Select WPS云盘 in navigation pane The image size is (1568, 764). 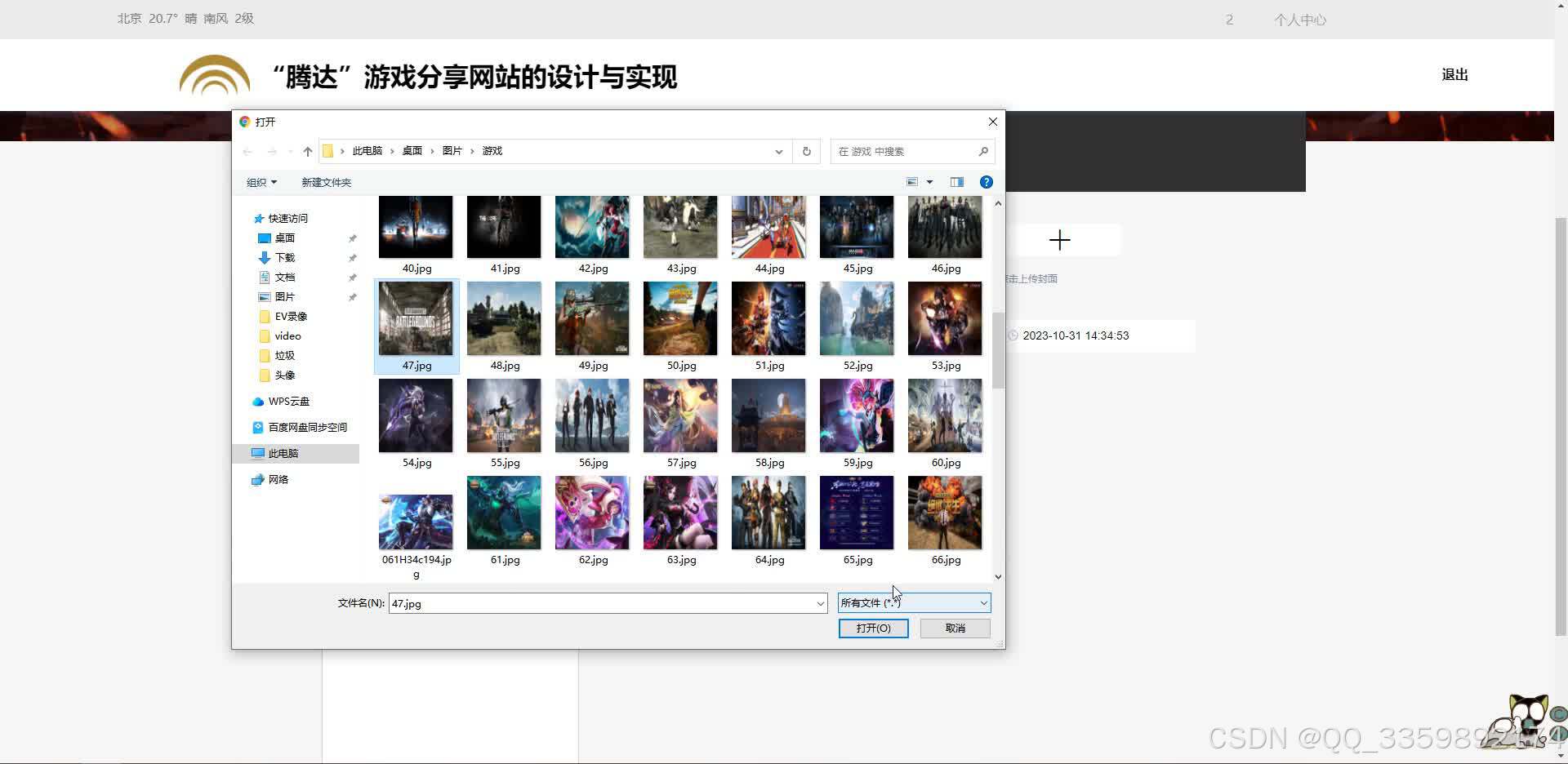coord(288,401)
